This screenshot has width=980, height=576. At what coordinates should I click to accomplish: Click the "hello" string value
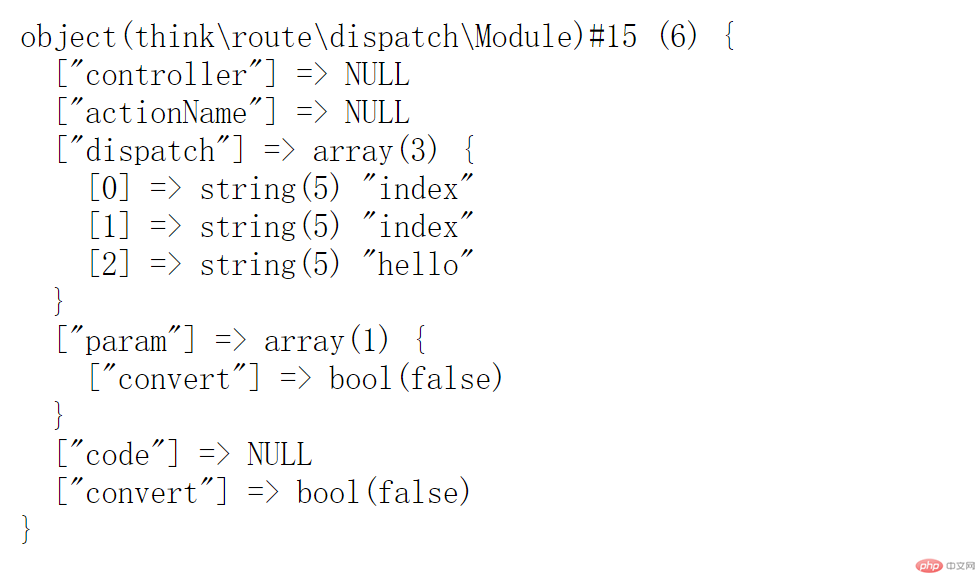[x=418, y=265]
